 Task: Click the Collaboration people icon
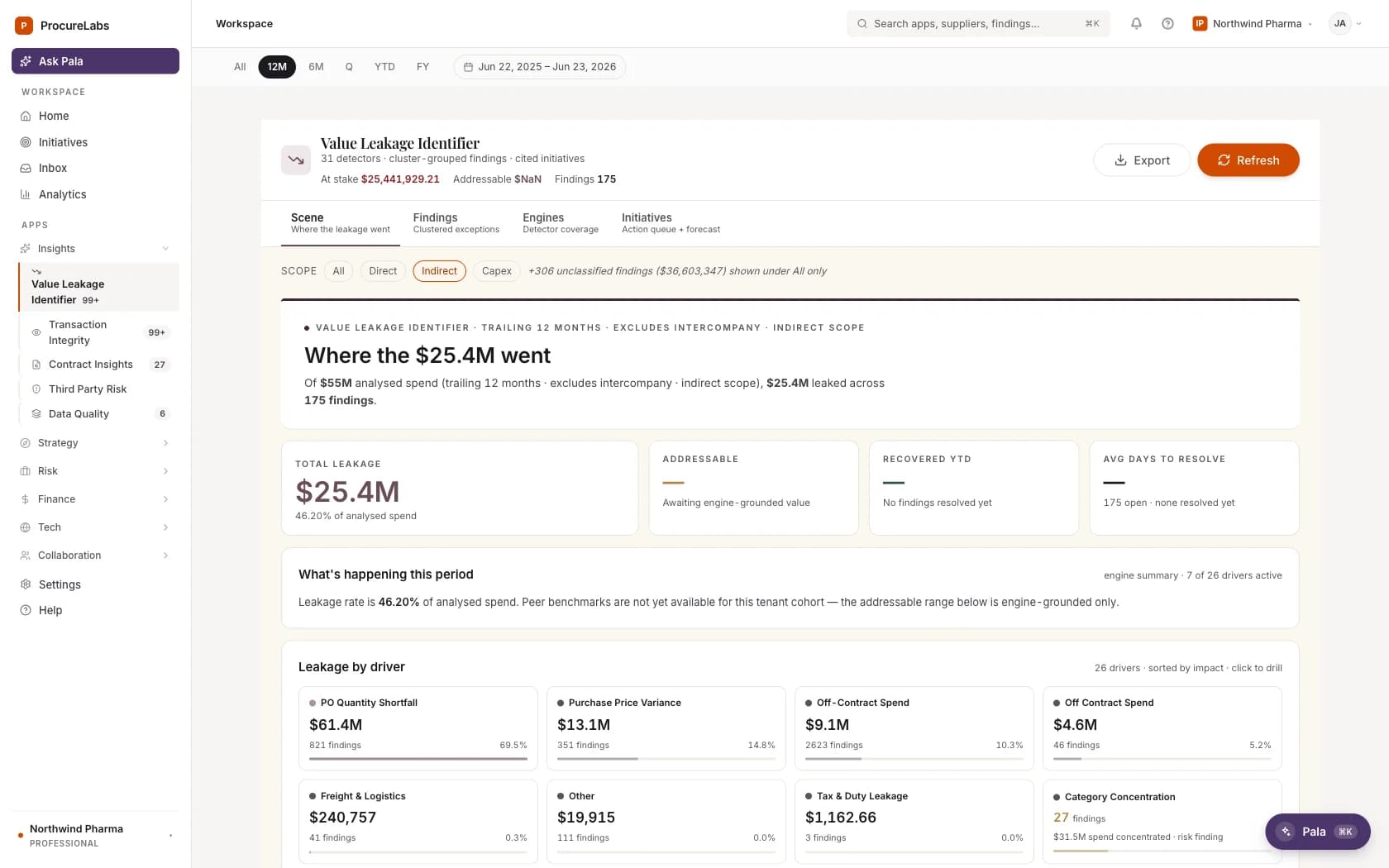click(26, 556)
